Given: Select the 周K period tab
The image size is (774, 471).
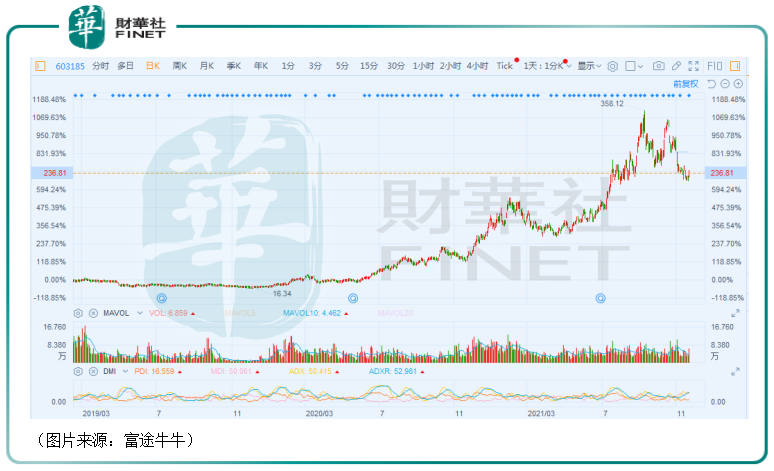Looking at the screenshot, I should (x=180, y=66).
